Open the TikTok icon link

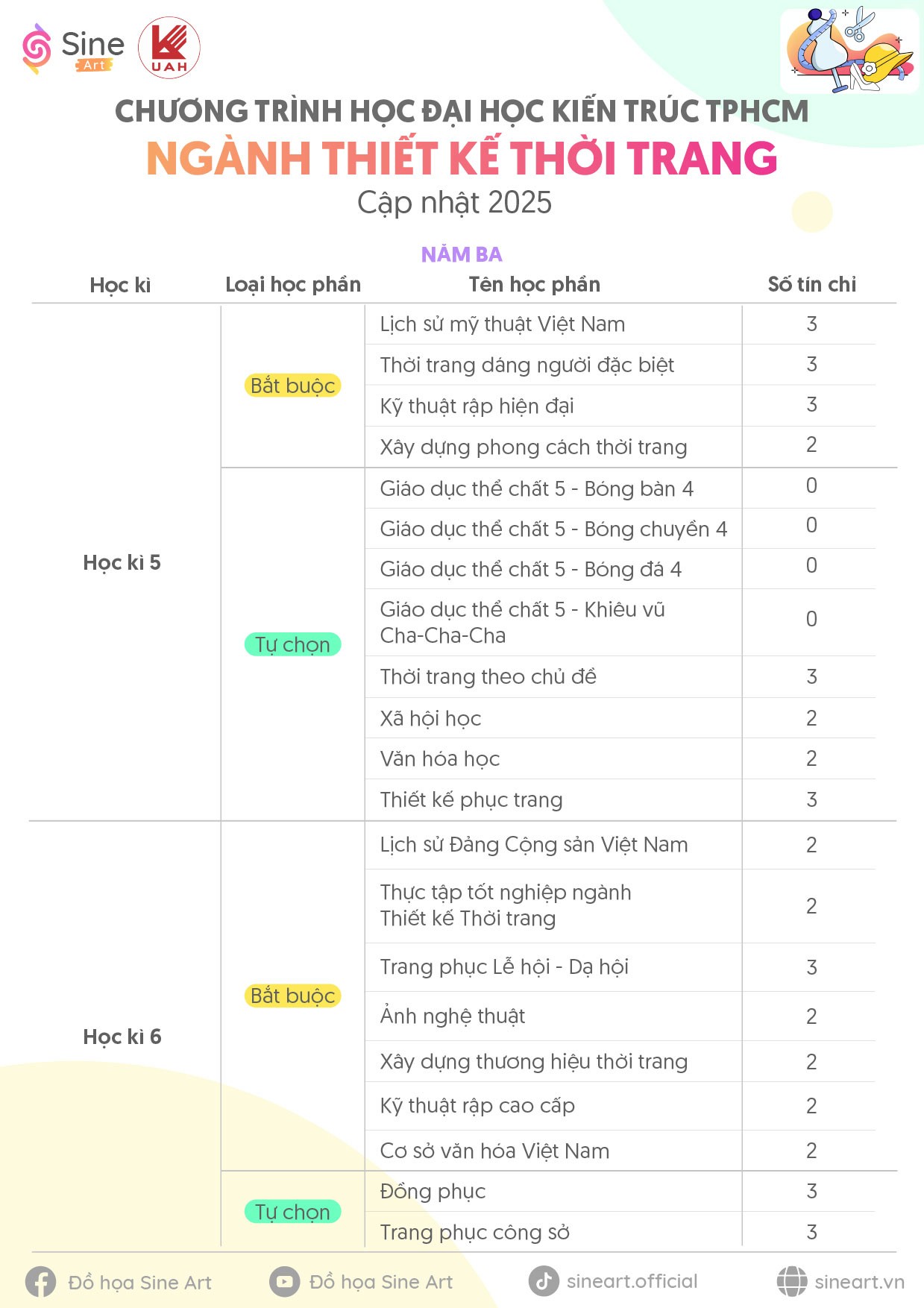click(544, 1281)
